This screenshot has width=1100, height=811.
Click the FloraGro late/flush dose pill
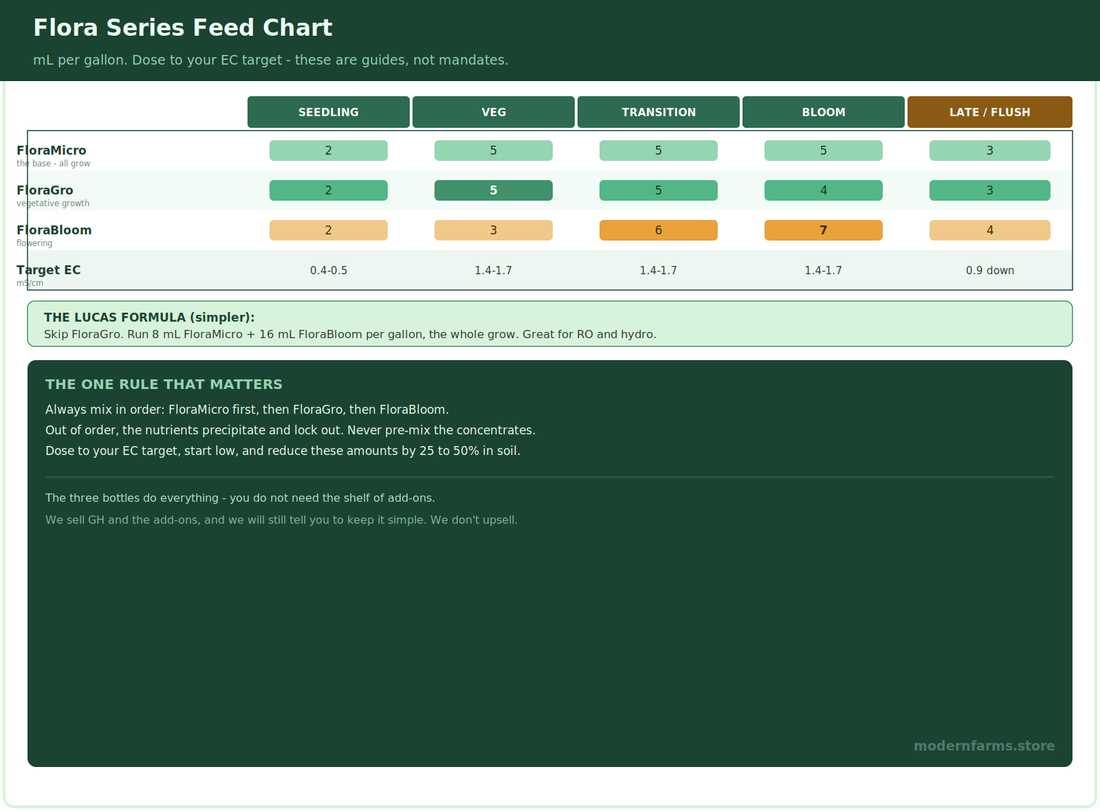pos(990,190)
